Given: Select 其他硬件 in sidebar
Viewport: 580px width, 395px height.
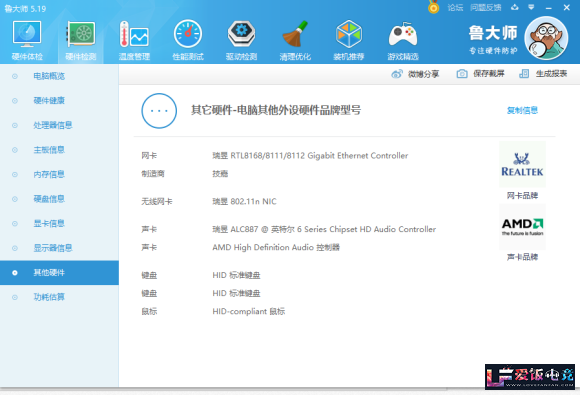Looking at the screenshot, I should click(x=59, y=273).
